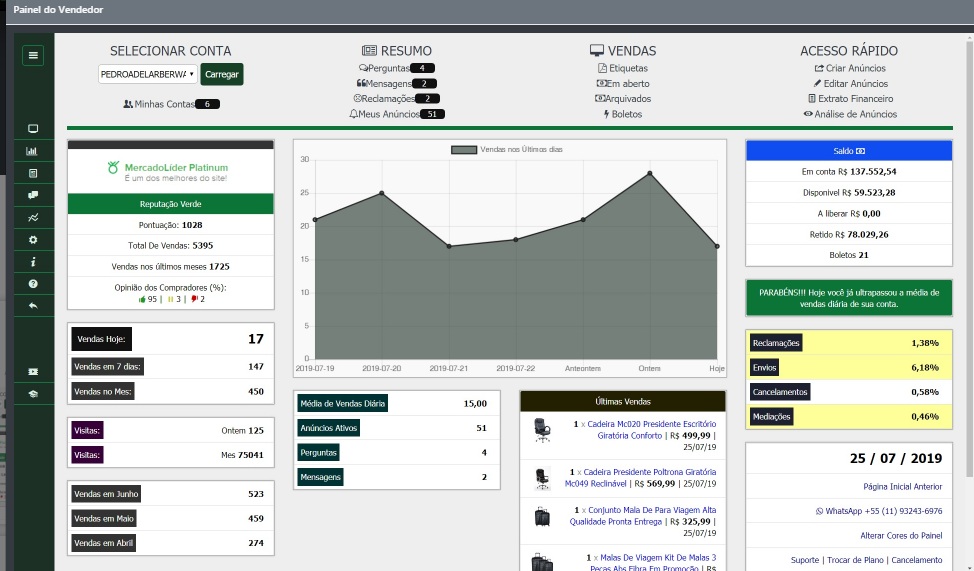Image resolution: width=974 pixels, height=571 pixels.
Task: Click the red thumbs-down opinion icon
Action: point(194,299)
